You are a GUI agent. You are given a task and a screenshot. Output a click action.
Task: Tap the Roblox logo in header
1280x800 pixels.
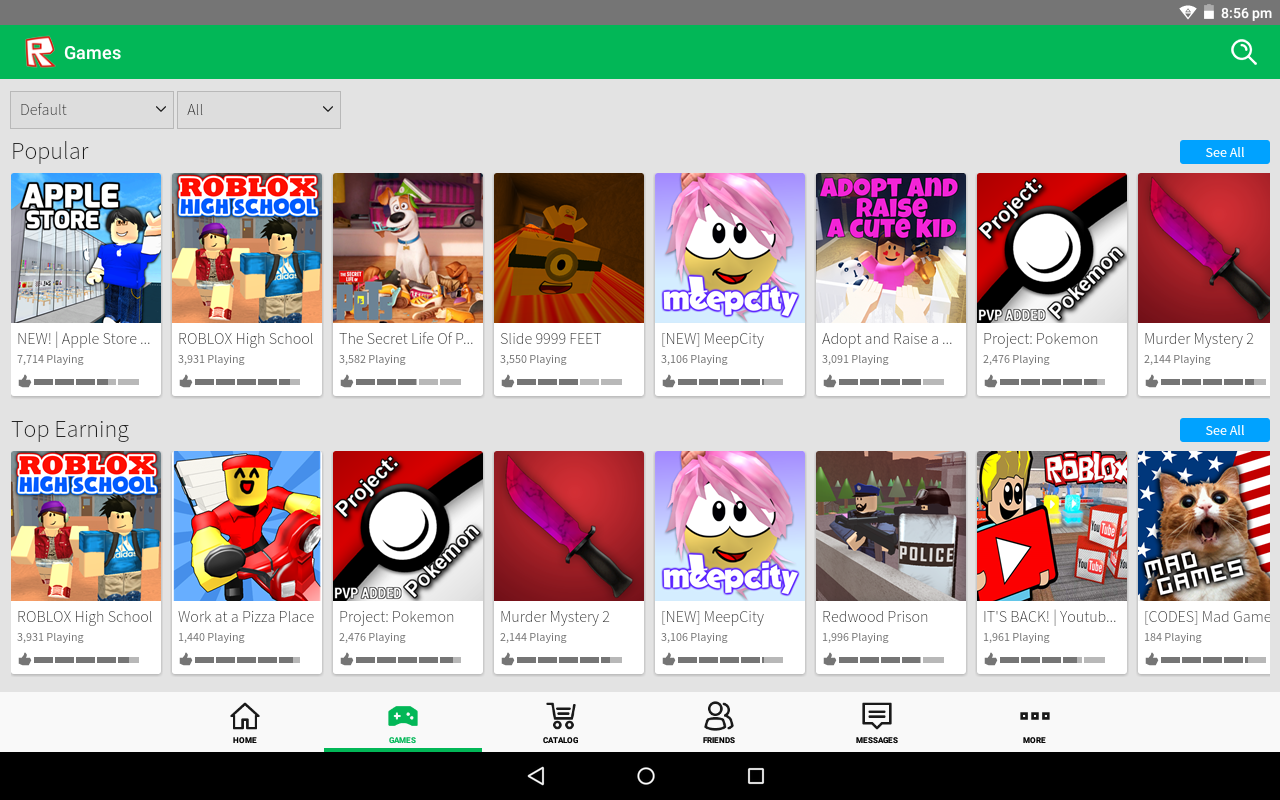(x=40, y=52)
